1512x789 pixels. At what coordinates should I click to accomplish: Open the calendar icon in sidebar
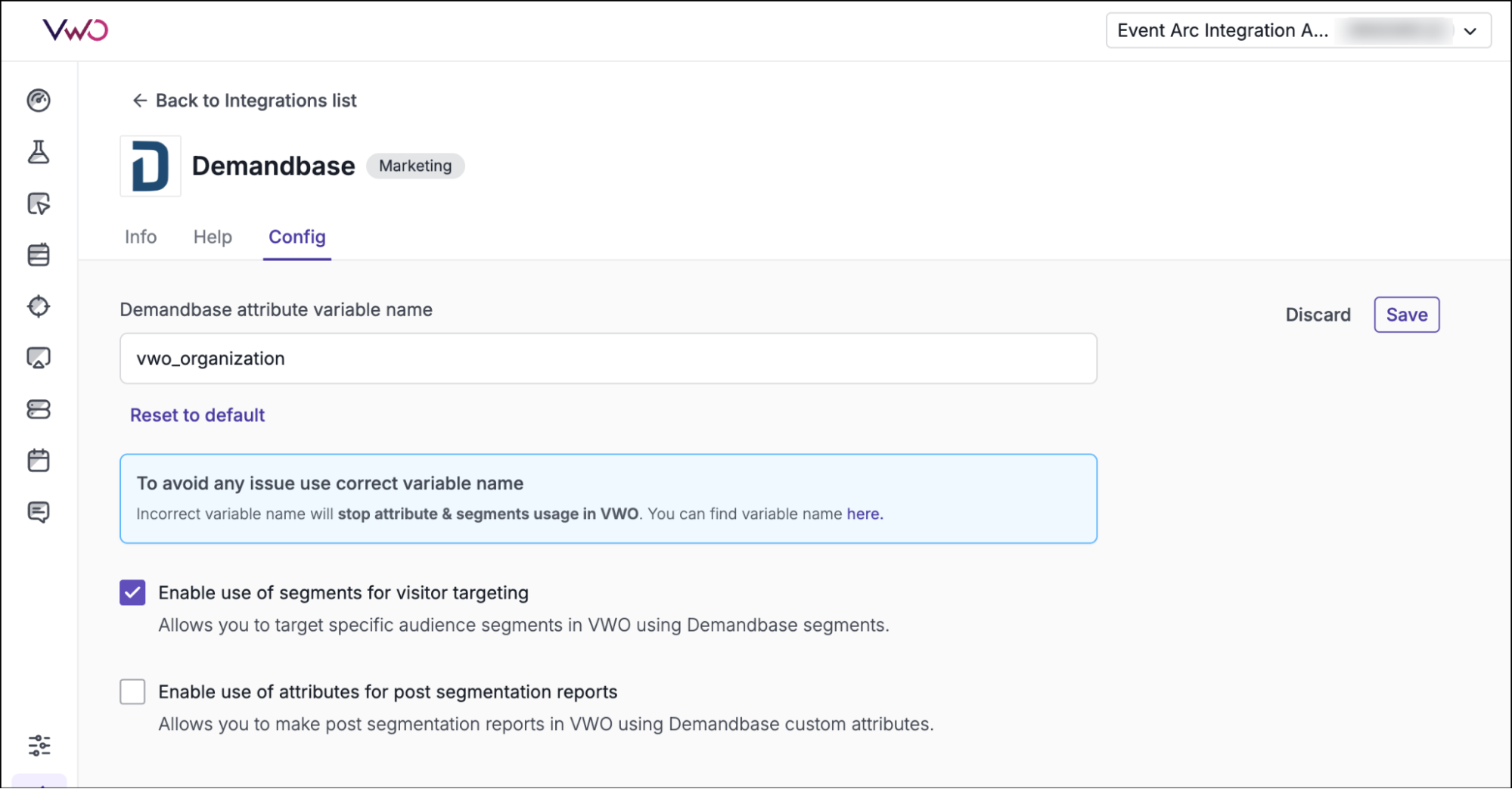pos(39,460)
